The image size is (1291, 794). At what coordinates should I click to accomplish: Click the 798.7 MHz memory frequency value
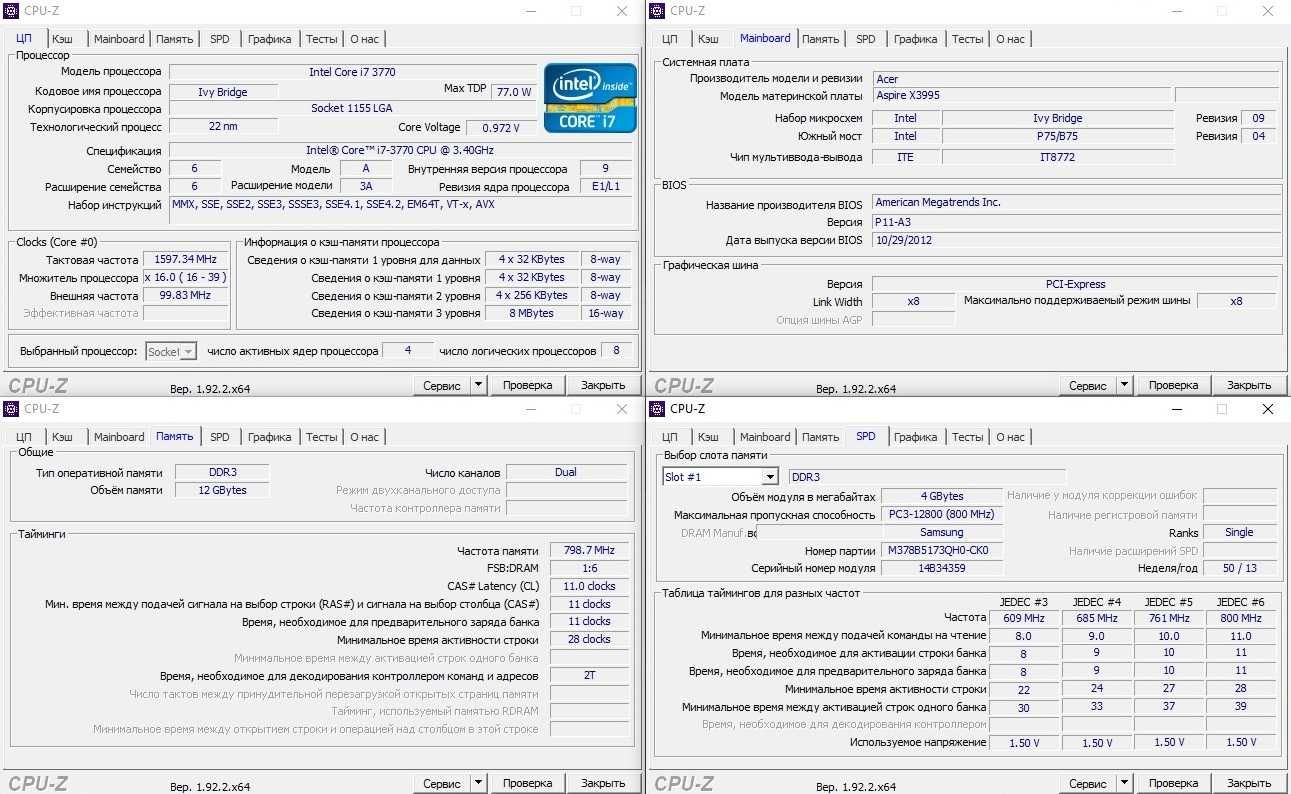[x=588, y=550]
